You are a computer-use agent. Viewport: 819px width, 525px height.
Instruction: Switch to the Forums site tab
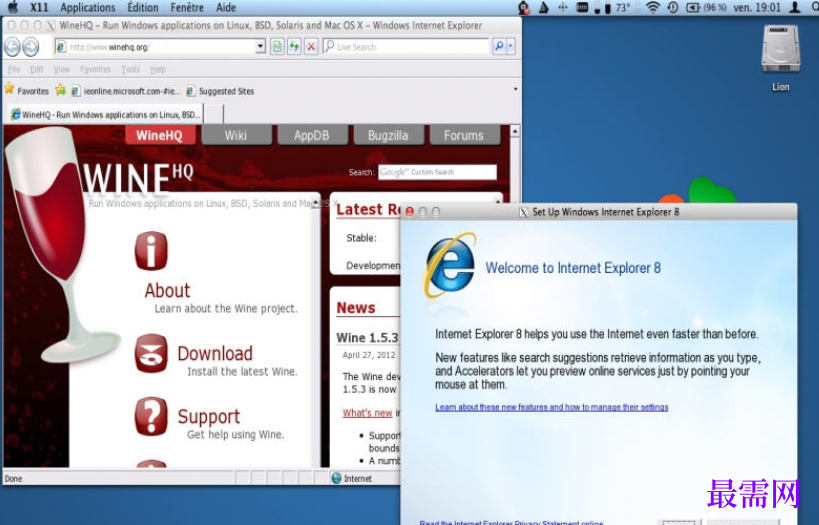(464, 135)
